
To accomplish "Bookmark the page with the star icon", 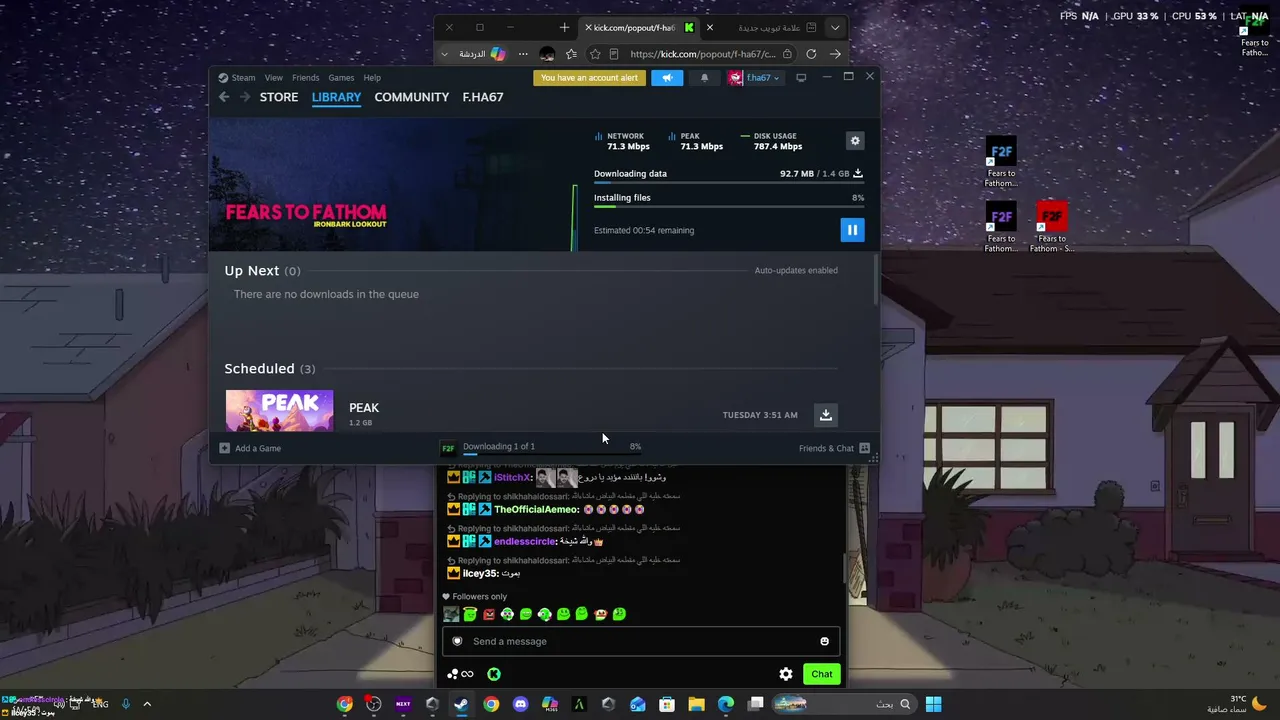I will click(x=595, y=54).
